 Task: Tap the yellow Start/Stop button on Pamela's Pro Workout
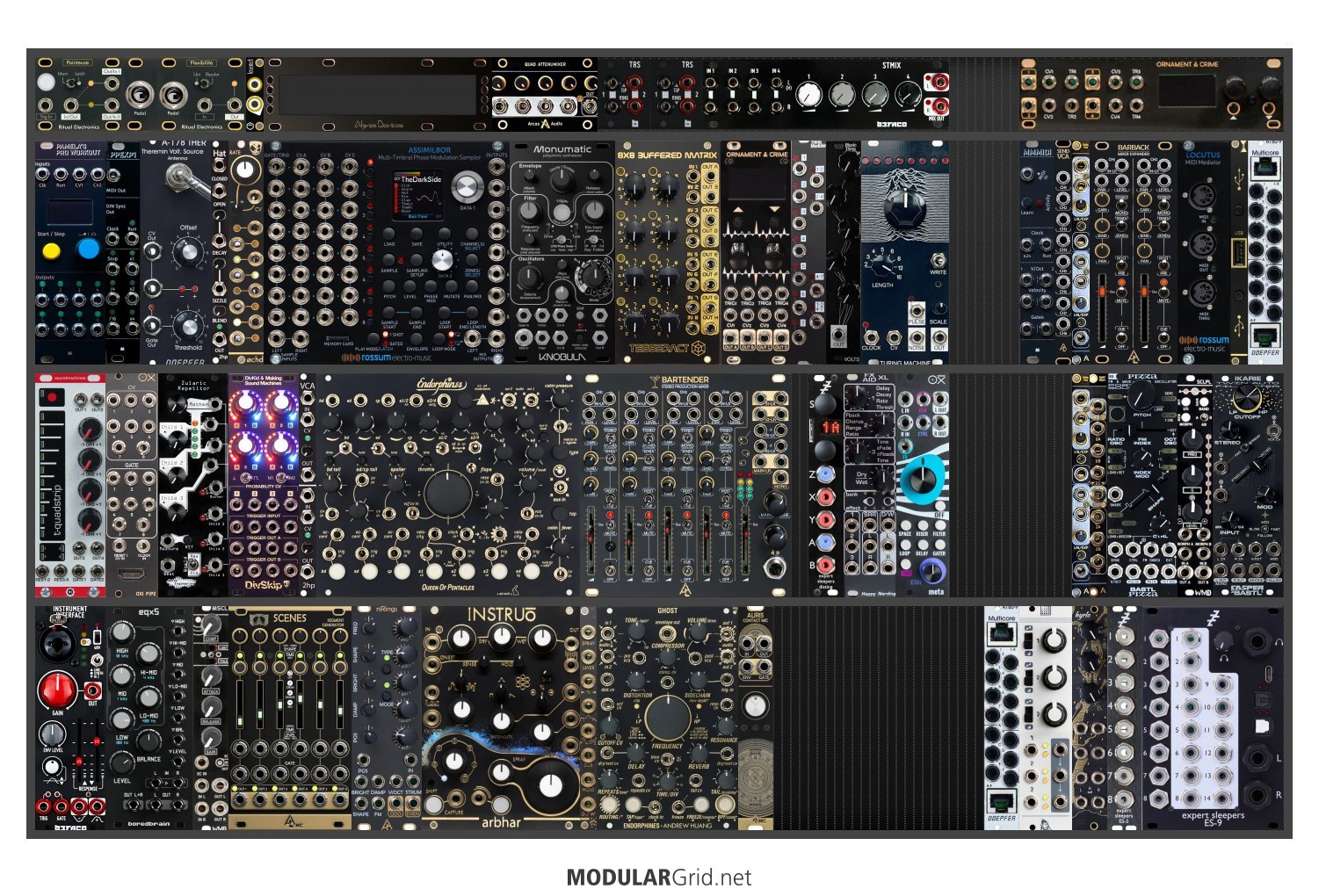coord(52,250)
